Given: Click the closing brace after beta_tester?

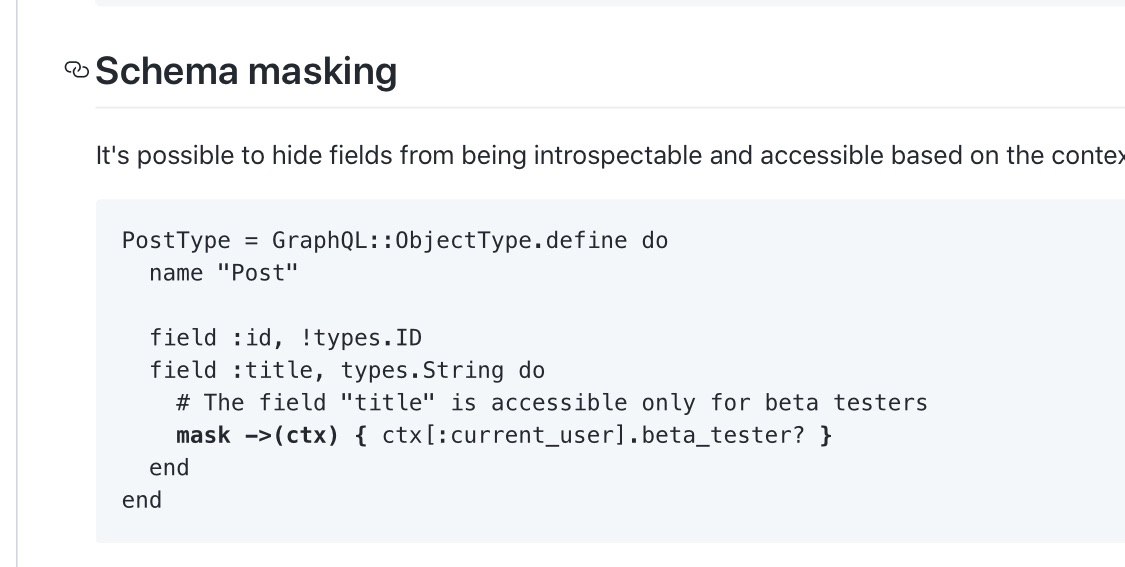Looking at the screenshot, I should click(x=826, y=436).
